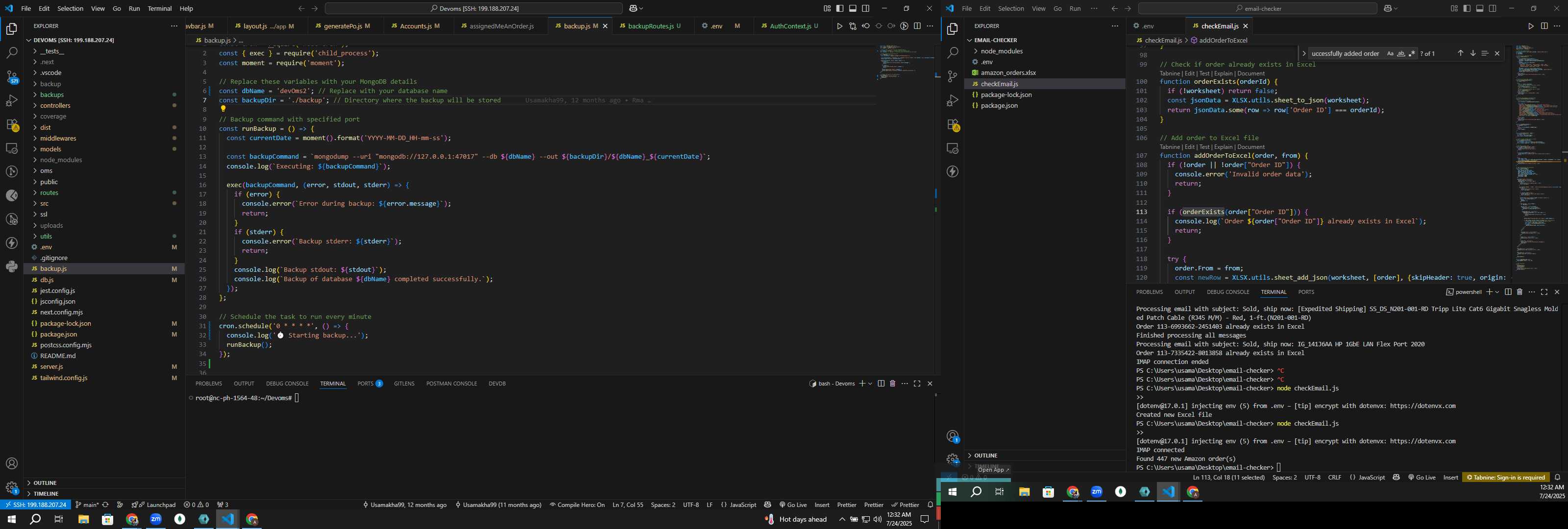1568x529 pixels.
Task: Show code action lightbulb on line 8
Action: point(223,110)
